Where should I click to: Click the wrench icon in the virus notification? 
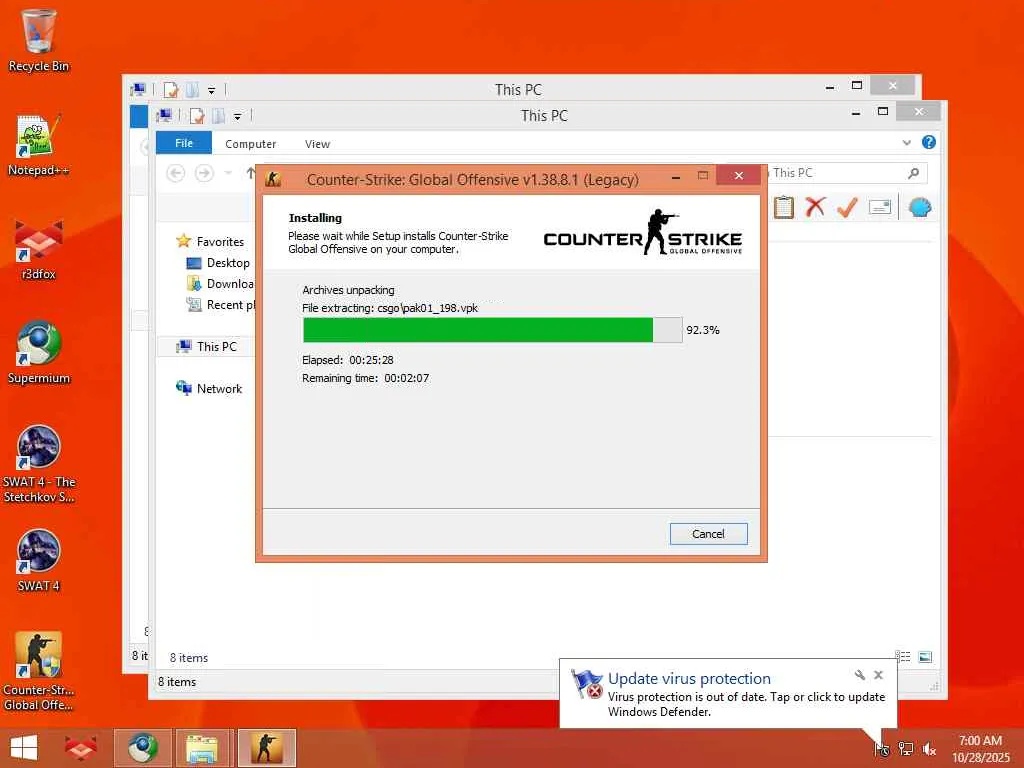(x=859, y=675)
